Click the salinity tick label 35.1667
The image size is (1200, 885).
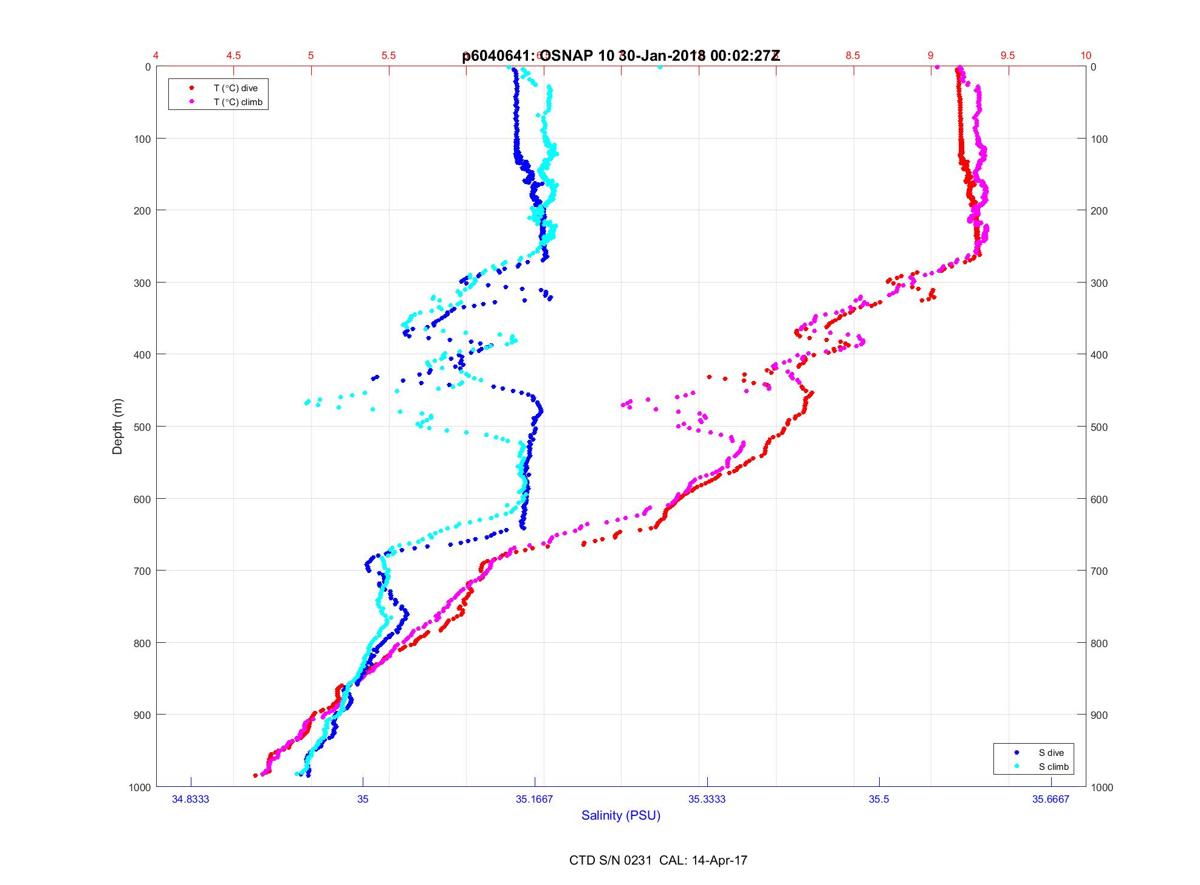535,800
